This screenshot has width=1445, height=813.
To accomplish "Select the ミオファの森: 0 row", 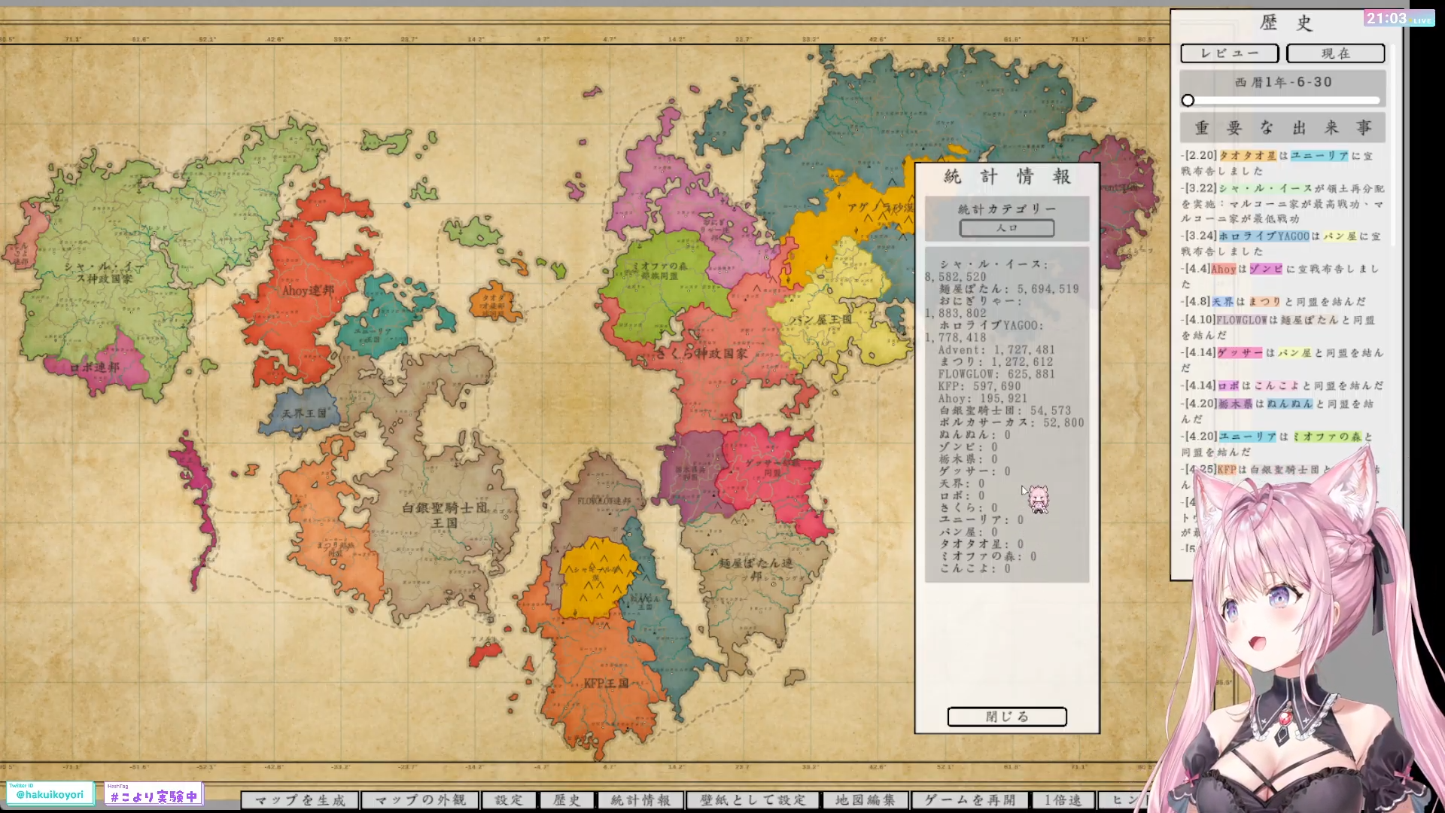I will click(x=988, y=557).
